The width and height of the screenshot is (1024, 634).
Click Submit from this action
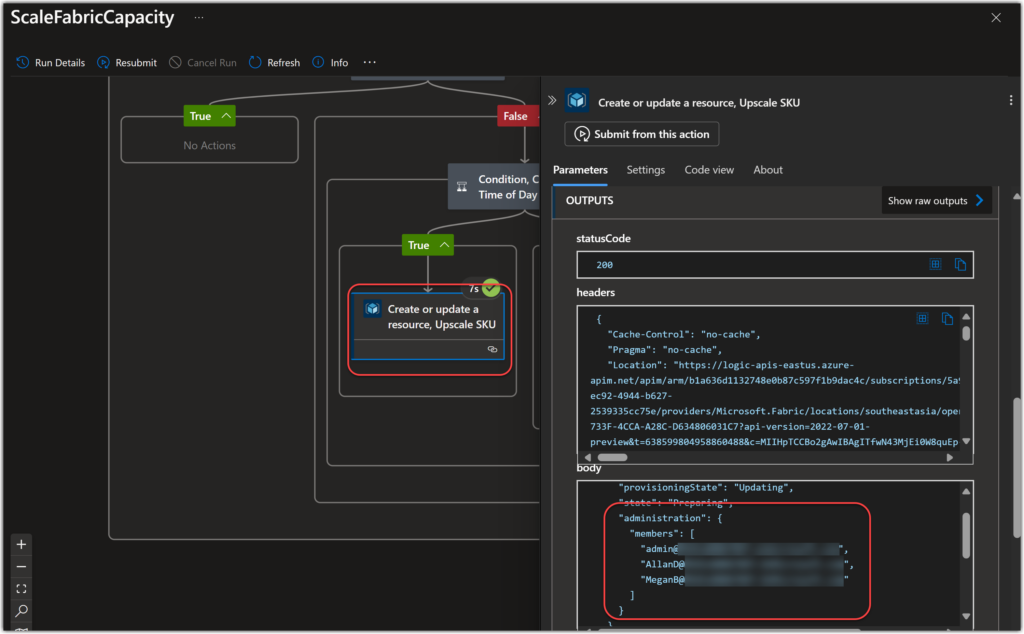pyautogui.click(x=641, y=134)
